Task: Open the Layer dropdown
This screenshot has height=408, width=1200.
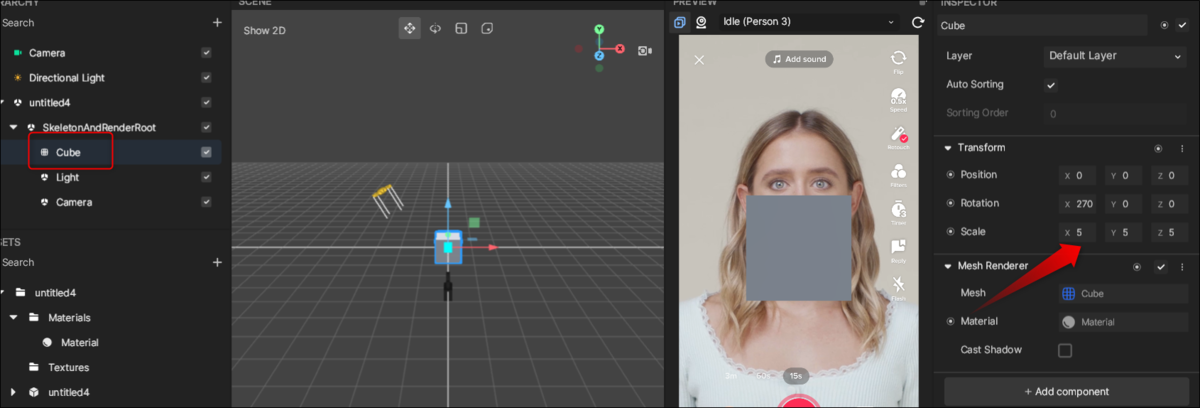Action: [1115, 56]
